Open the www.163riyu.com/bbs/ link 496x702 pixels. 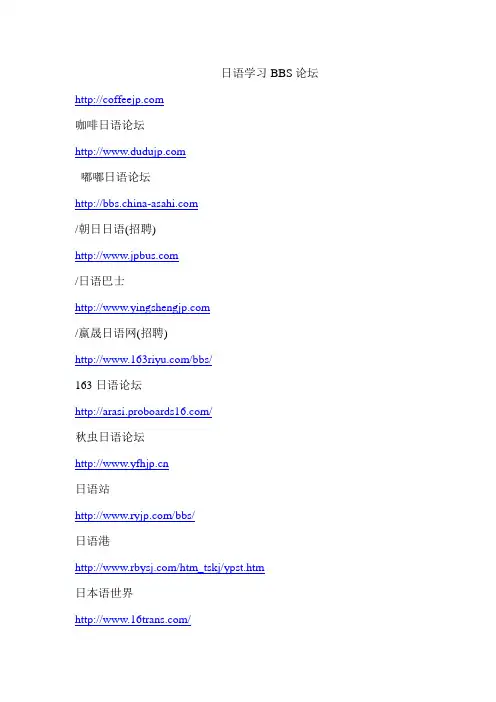click(x=143, y=360)
